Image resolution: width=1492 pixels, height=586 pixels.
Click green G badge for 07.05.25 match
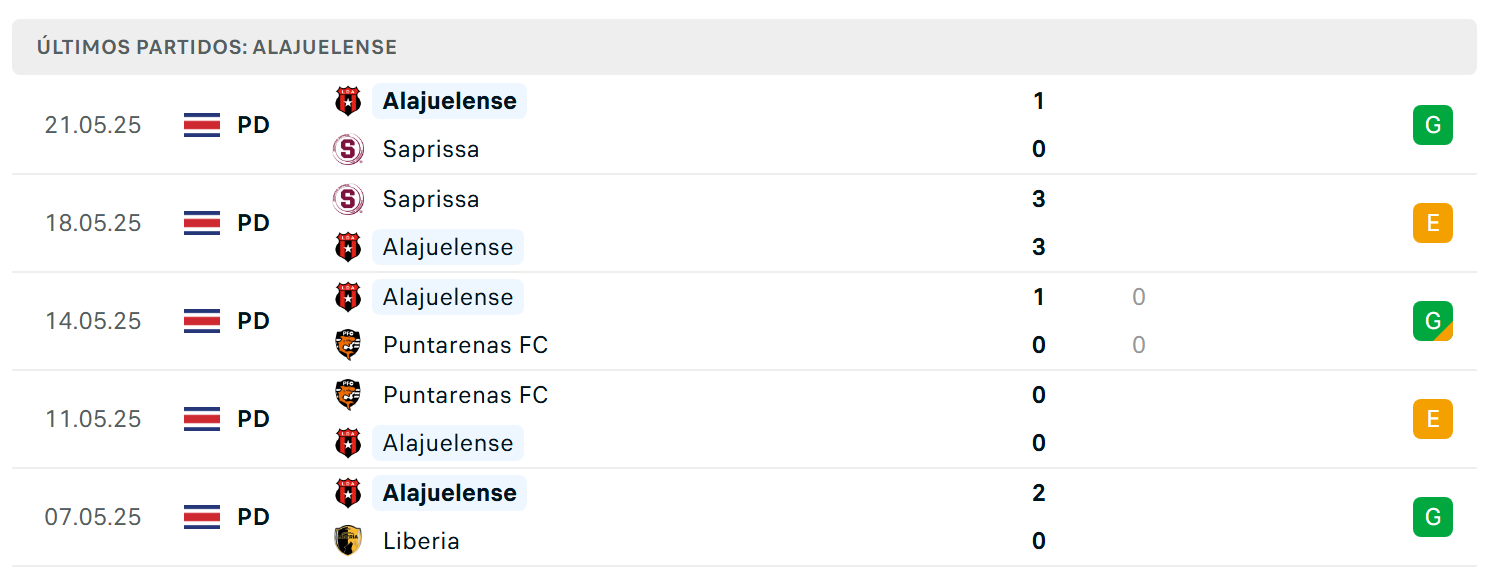[x=1432, y=517]
